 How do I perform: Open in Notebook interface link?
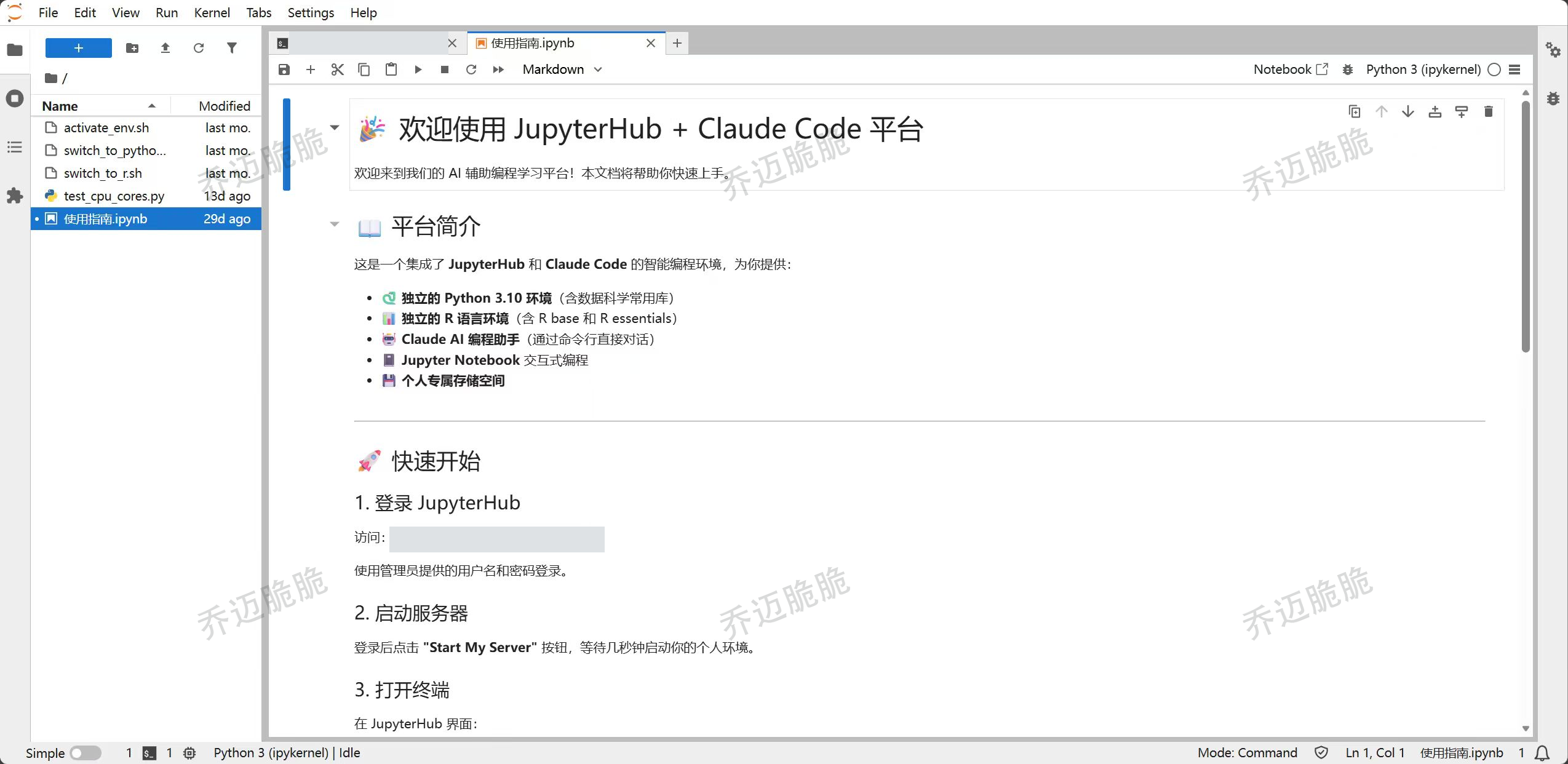1291,70
